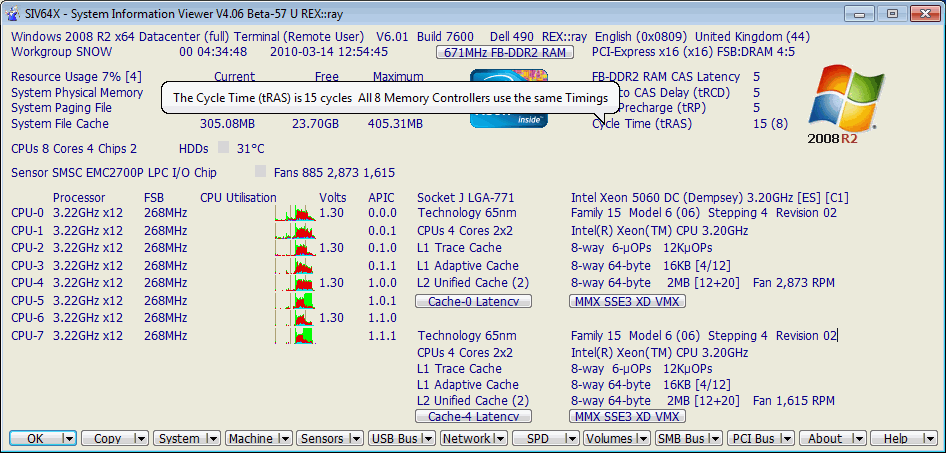Screen dimensions: 946x453
Task: Click the CPU-6 utilisation graph
Action: pos(295,318)
